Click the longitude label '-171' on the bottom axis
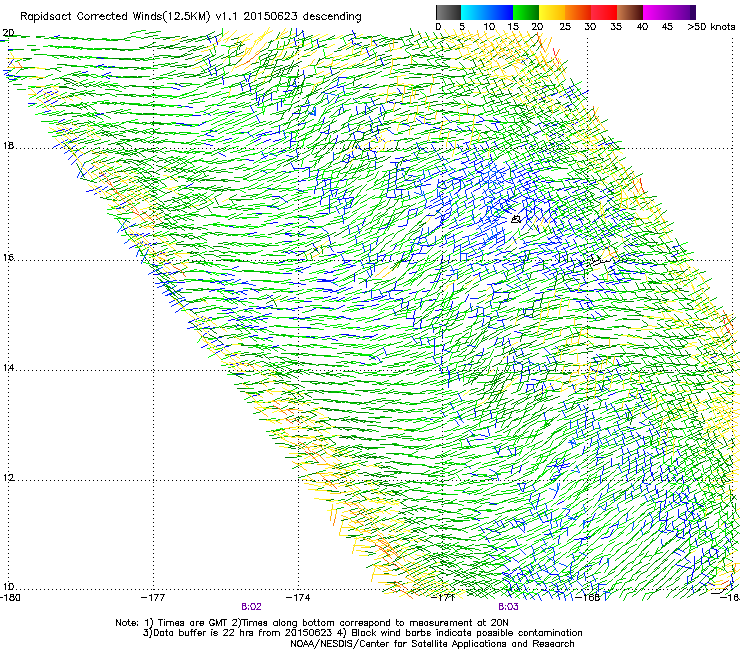 [444, 598]
